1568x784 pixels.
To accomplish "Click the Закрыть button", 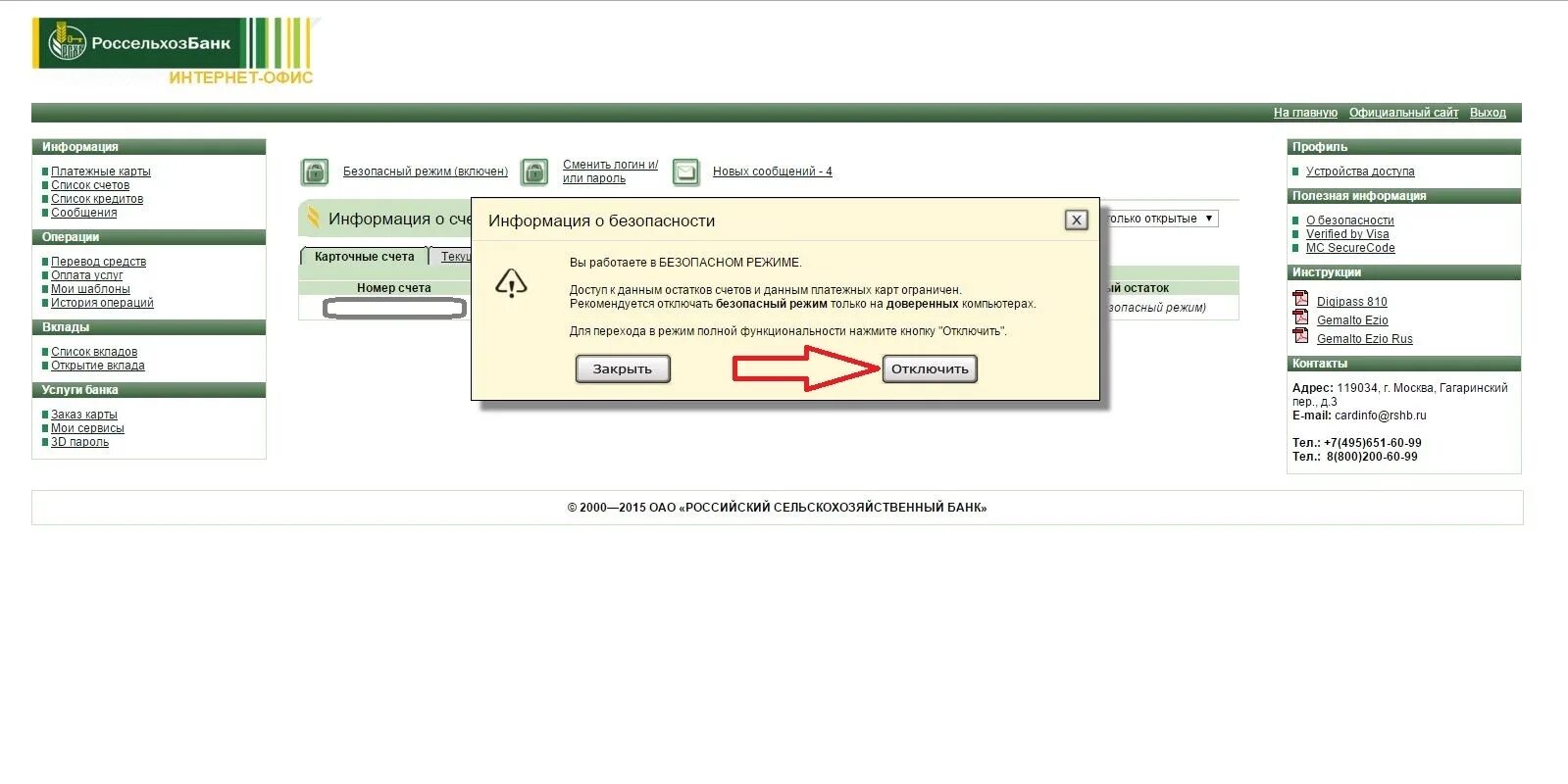I will (x=623, y=368).
